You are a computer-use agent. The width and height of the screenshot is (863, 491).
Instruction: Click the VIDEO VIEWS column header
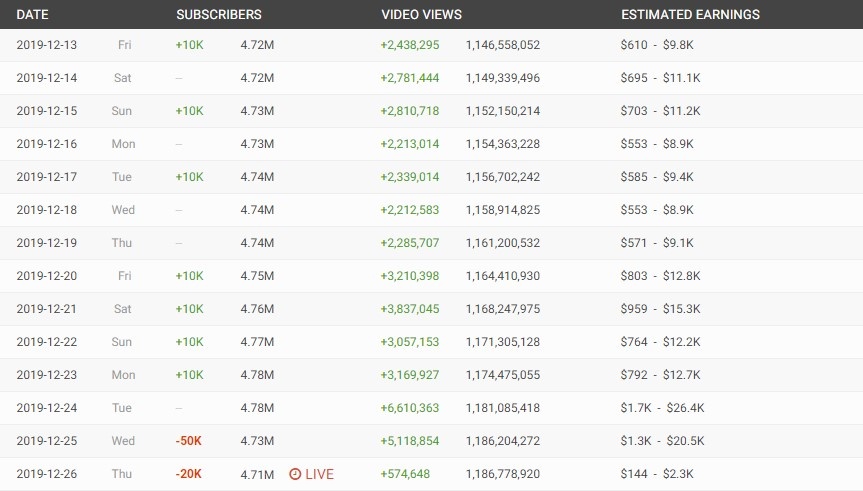pyautogui.click(x=423, y=15)
